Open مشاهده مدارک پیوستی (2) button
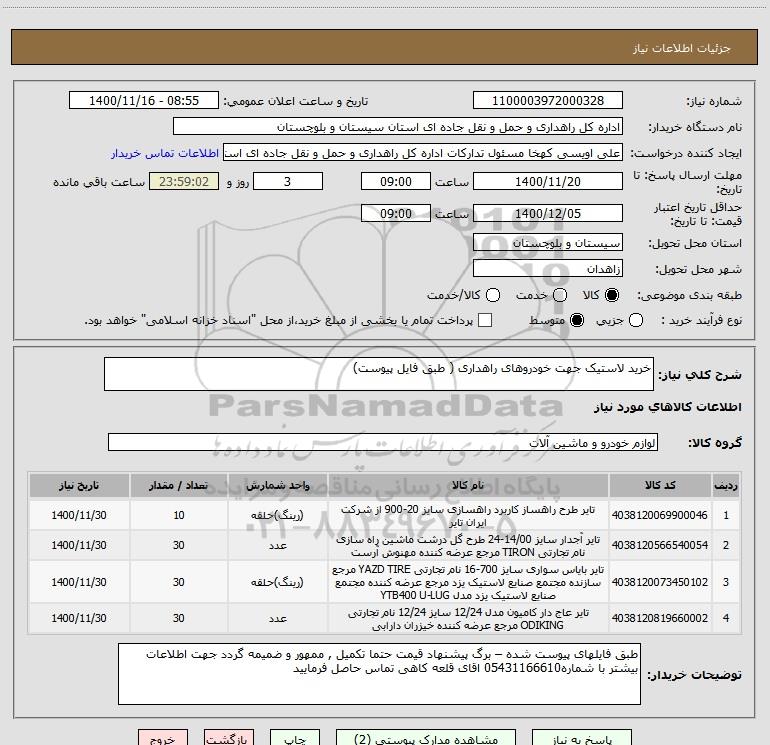This screenshot has width=770, height=745. coord(426,739)
